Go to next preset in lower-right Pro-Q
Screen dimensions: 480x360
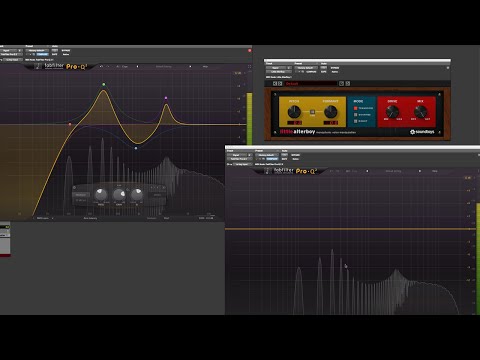[420, 171]
